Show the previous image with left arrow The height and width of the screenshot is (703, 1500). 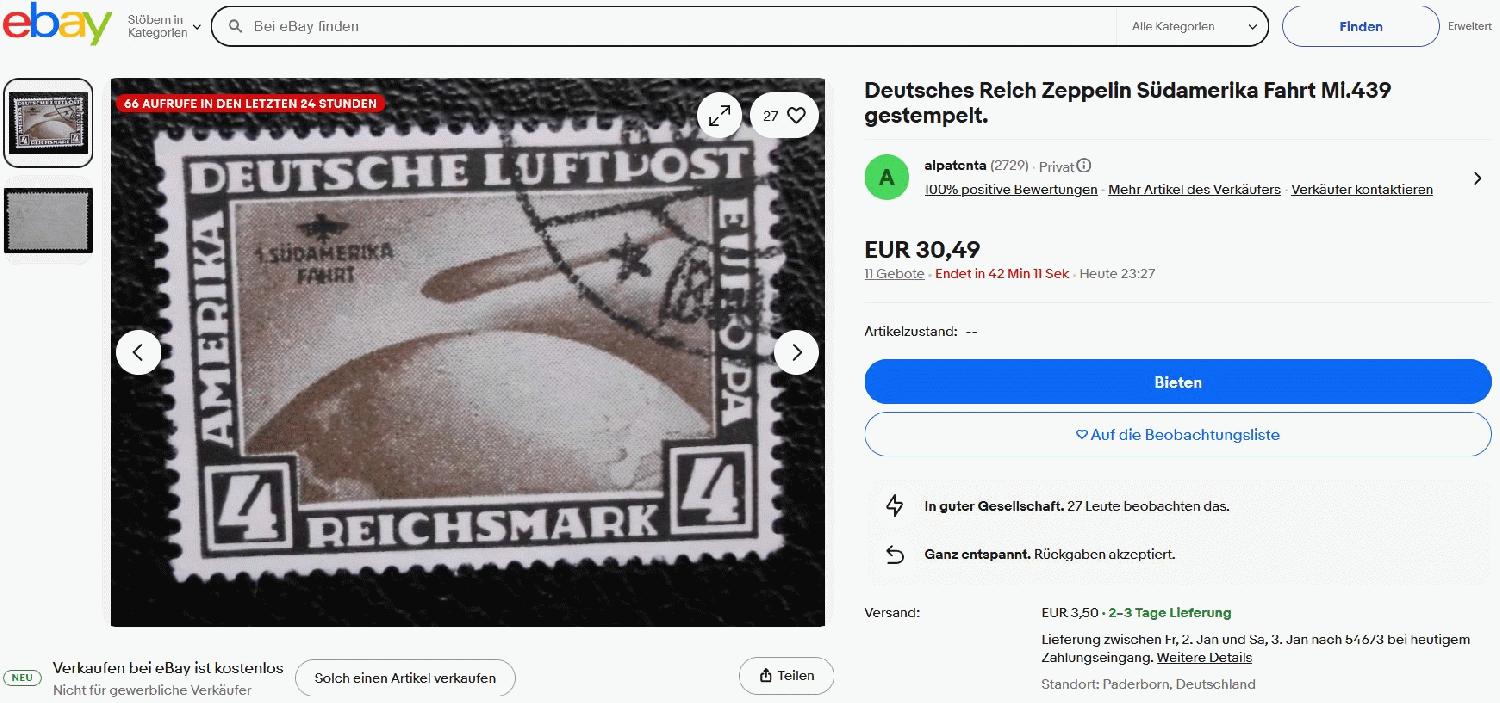(138, 352)
